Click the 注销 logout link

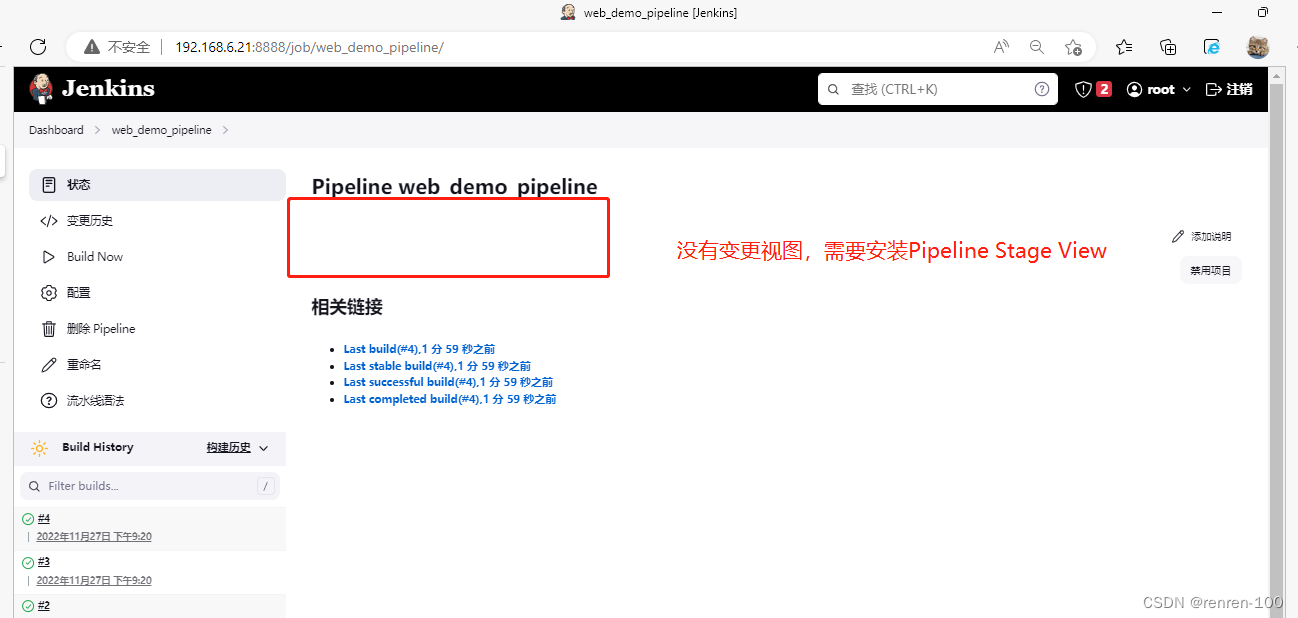click(x=1229, y=89)
